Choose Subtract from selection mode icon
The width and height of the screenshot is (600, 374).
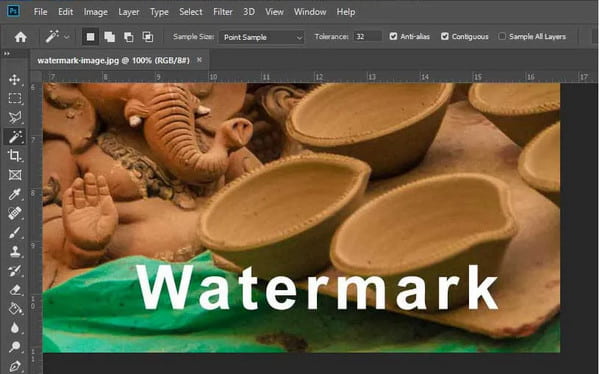pos(129,37)
